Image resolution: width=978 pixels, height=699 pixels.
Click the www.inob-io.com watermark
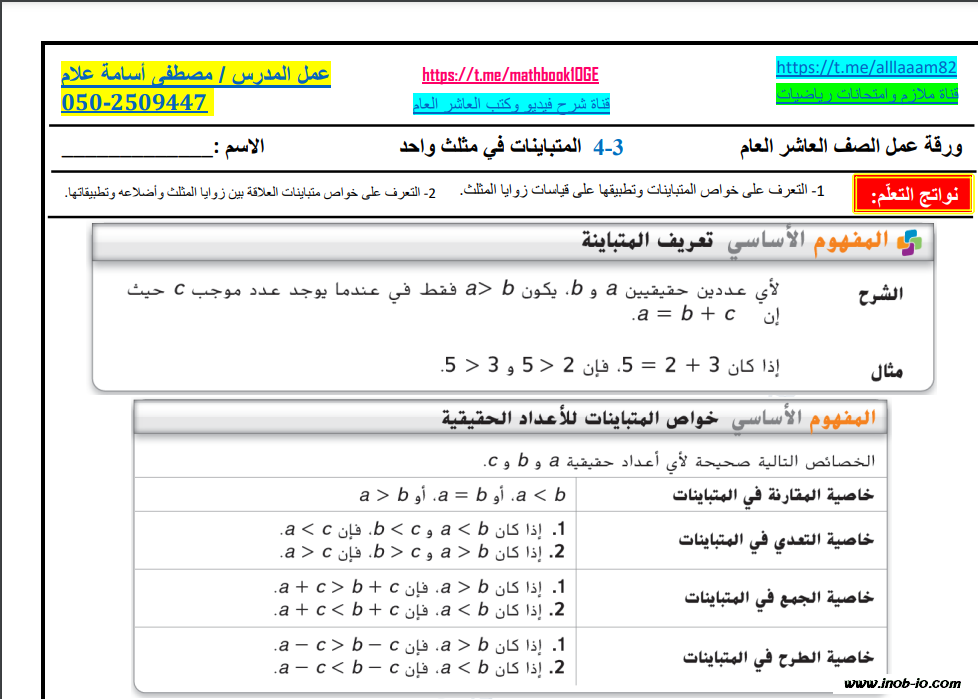903,685
